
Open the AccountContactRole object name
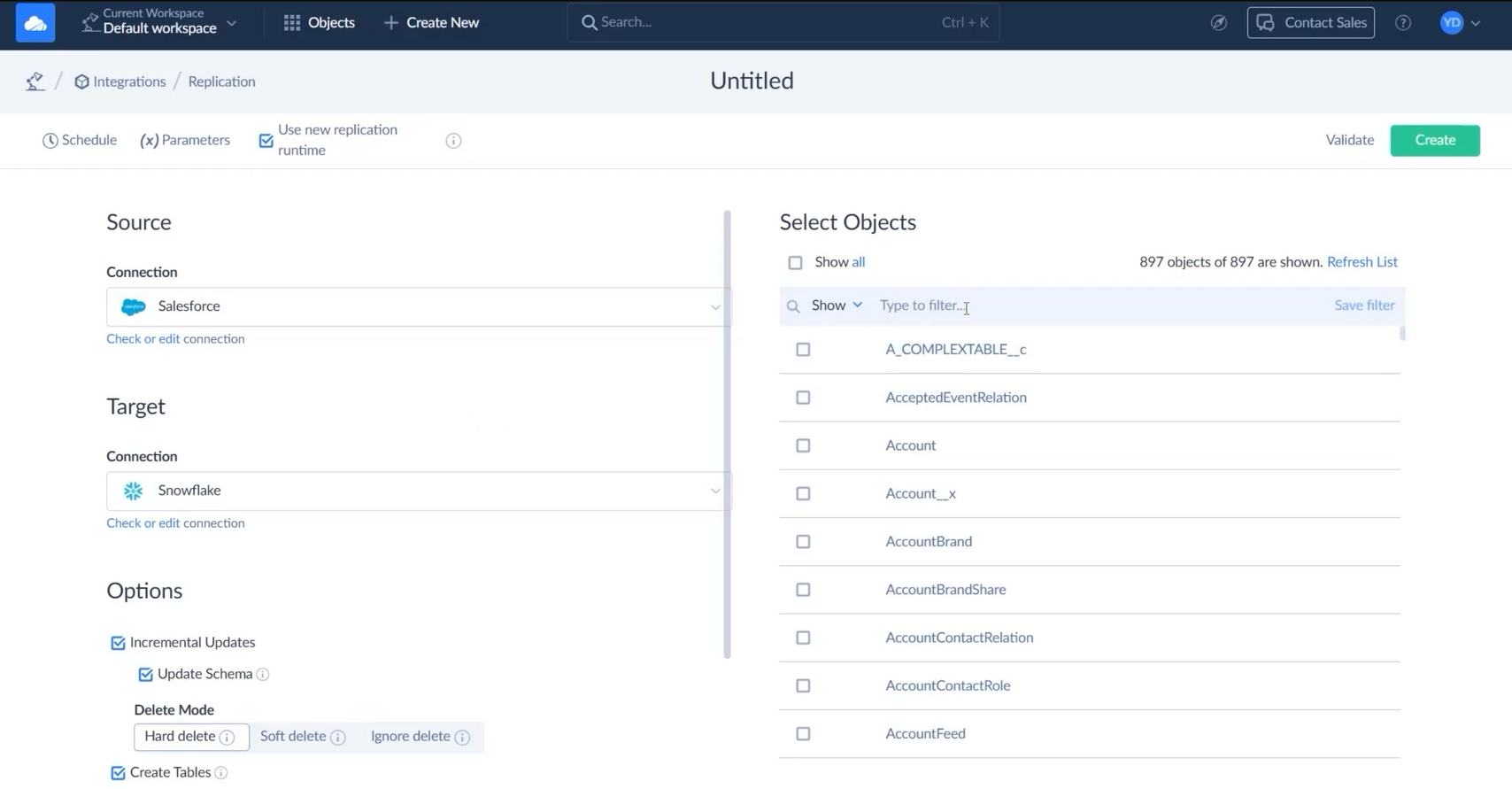click(948, 686)
